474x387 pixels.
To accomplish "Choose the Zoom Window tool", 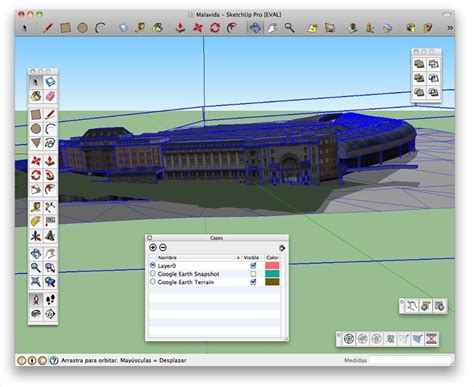I will [x=50, y=268].
